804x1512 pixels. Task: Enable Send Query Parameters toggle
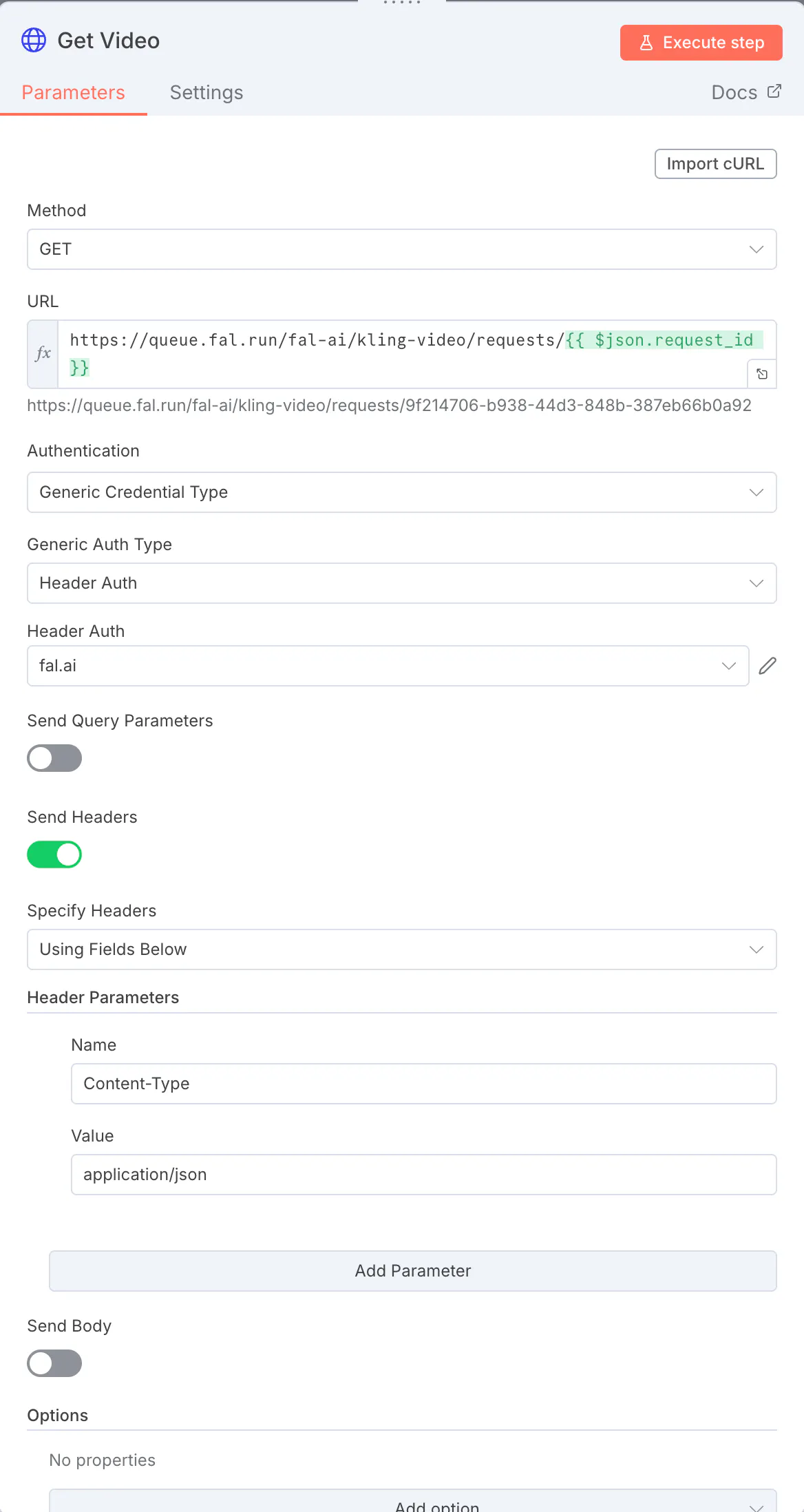pyautogui.click(x=54, y=758)
